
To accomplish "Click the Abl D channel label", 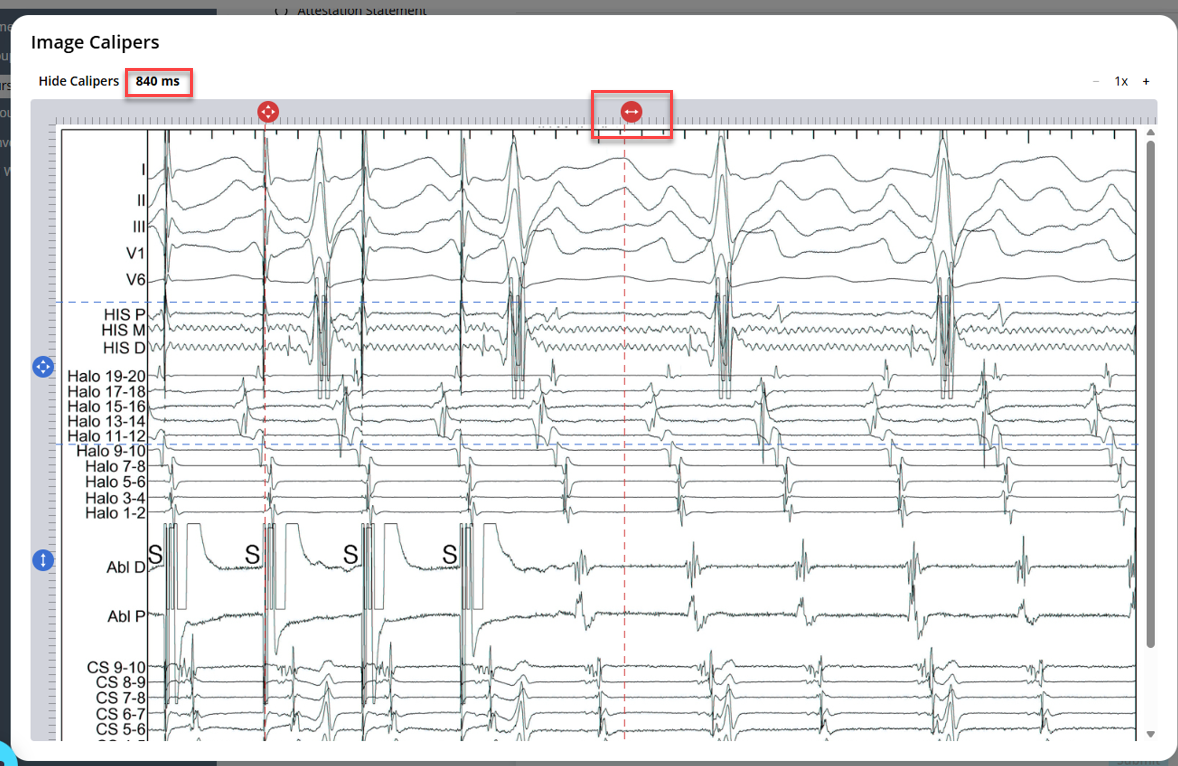I will (126, 568).
